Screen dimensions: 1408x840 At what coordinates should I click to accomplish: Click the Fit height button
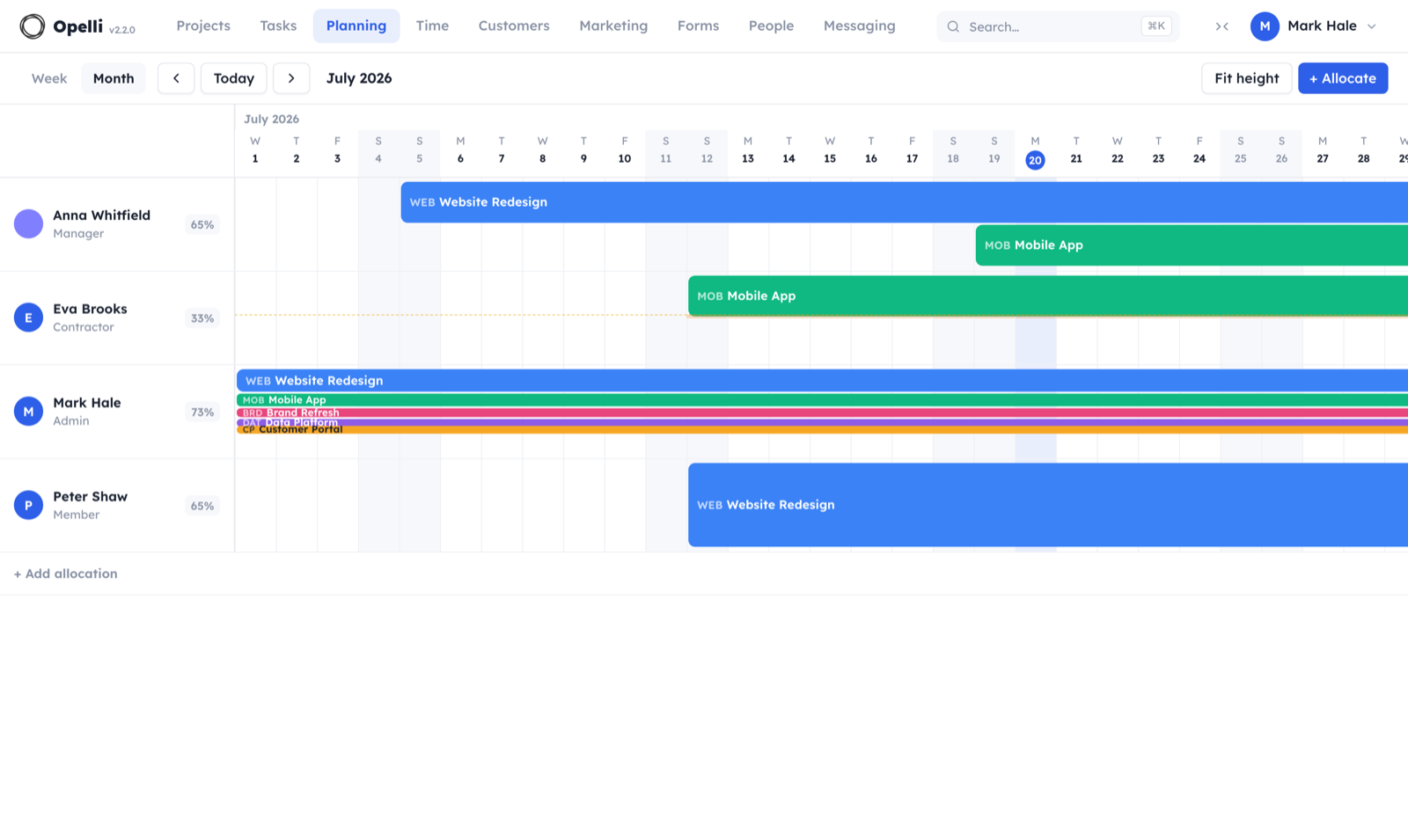point(1247,78)
